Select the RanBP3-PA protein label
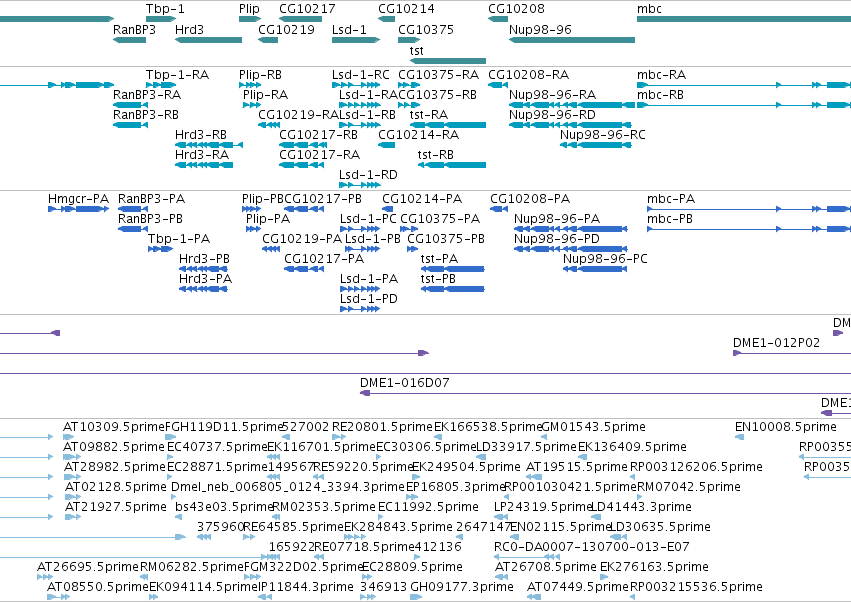Screen dimensions: 851x602 pyautogui.click(x=151, y=199)
